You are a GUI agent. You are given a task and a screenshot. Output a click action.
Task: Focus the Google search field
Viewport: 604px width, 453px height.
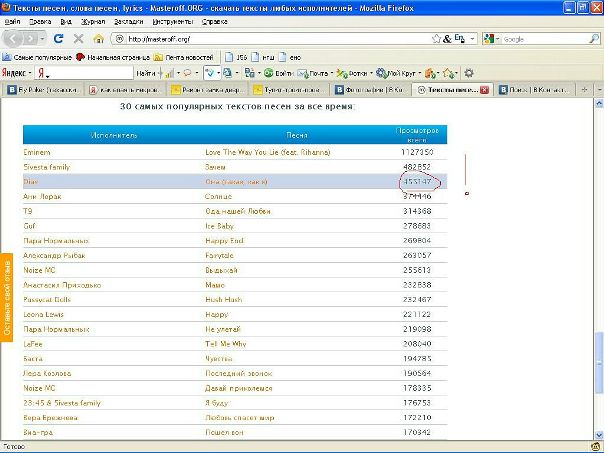coord(545,39)
